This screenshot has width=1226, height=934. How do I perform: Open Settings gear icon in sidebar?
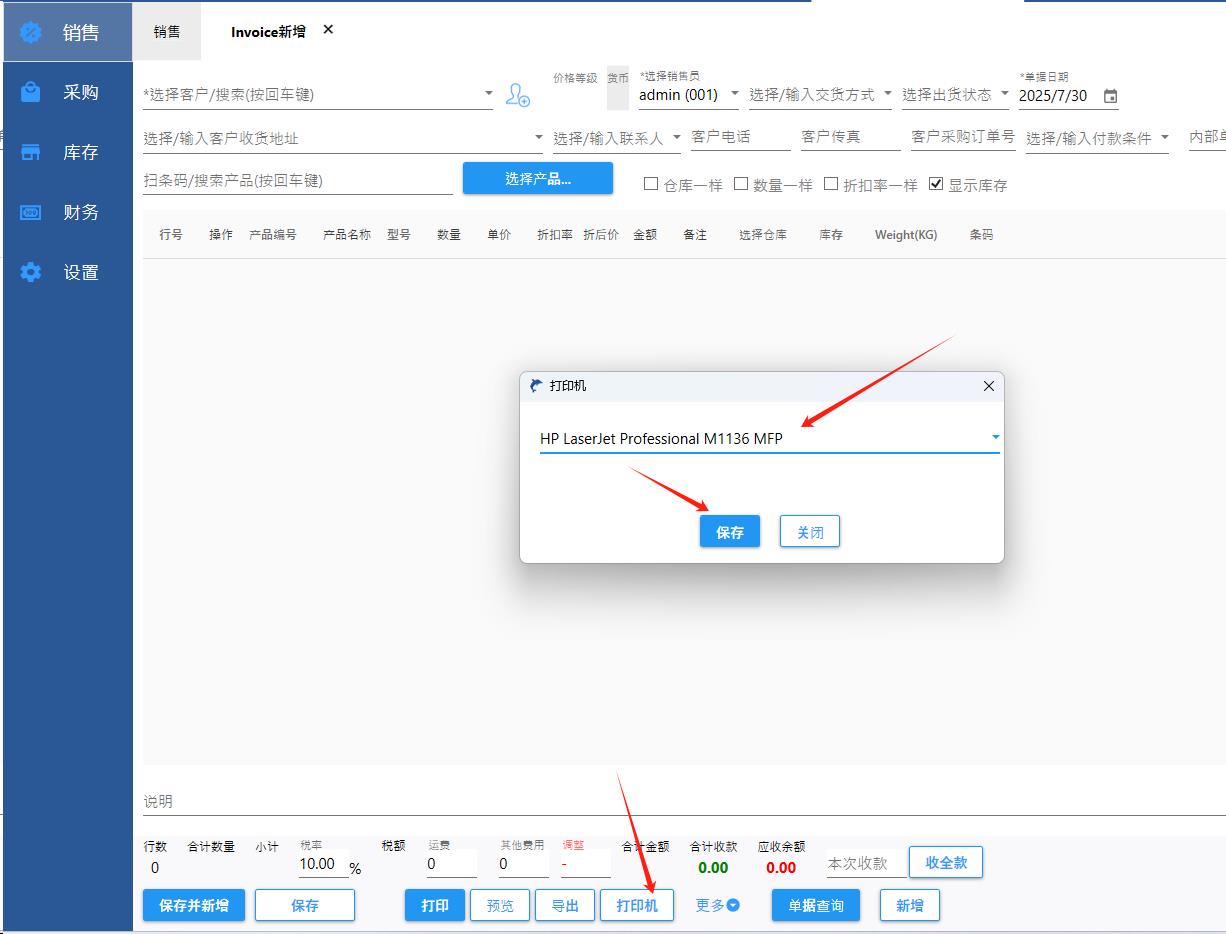[x=31, y=272]
